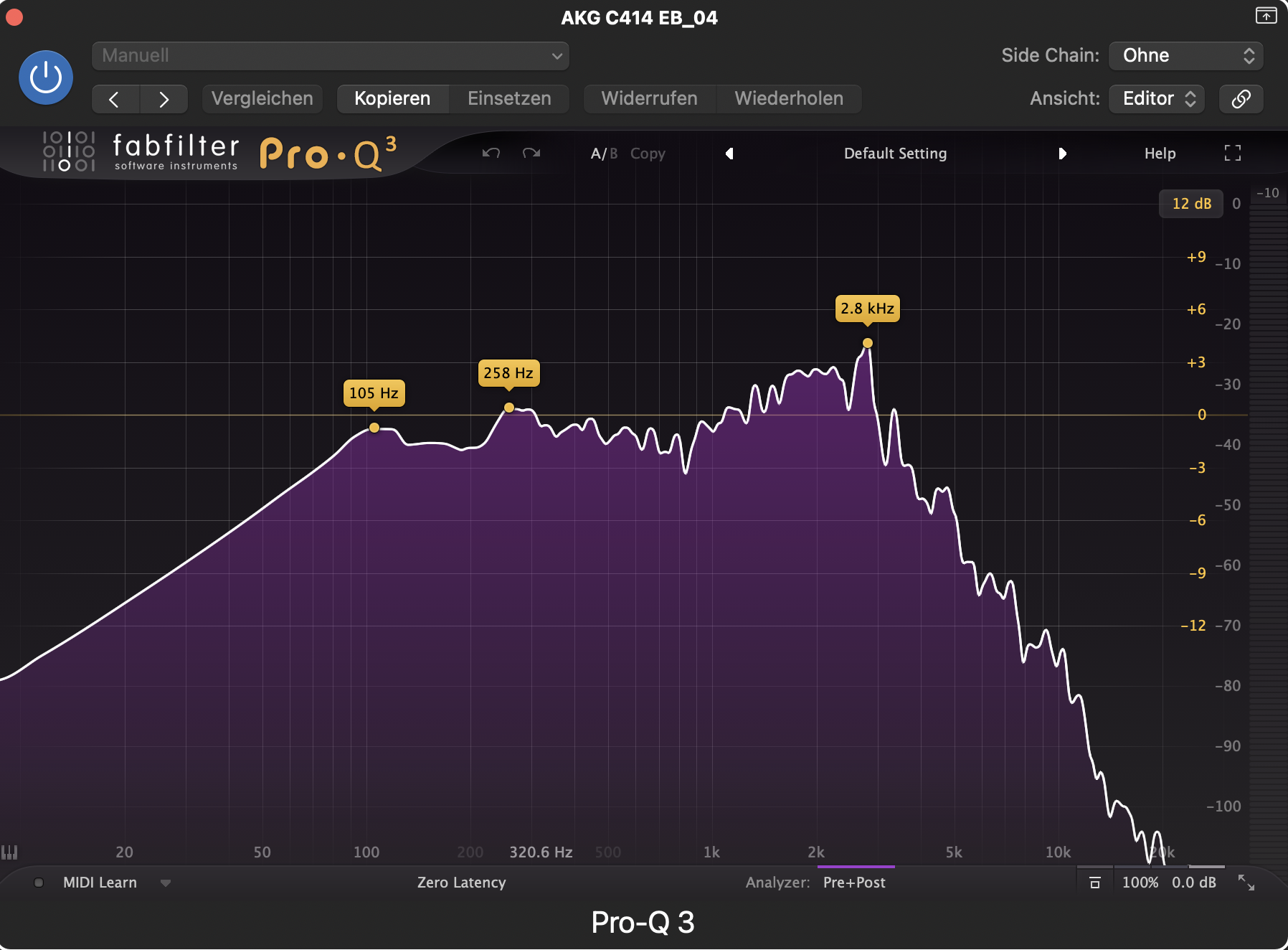This screenshot has width=1288, height=950.
Task: Open the 12 dB display range selector
Action: [x=1191, y=204]
